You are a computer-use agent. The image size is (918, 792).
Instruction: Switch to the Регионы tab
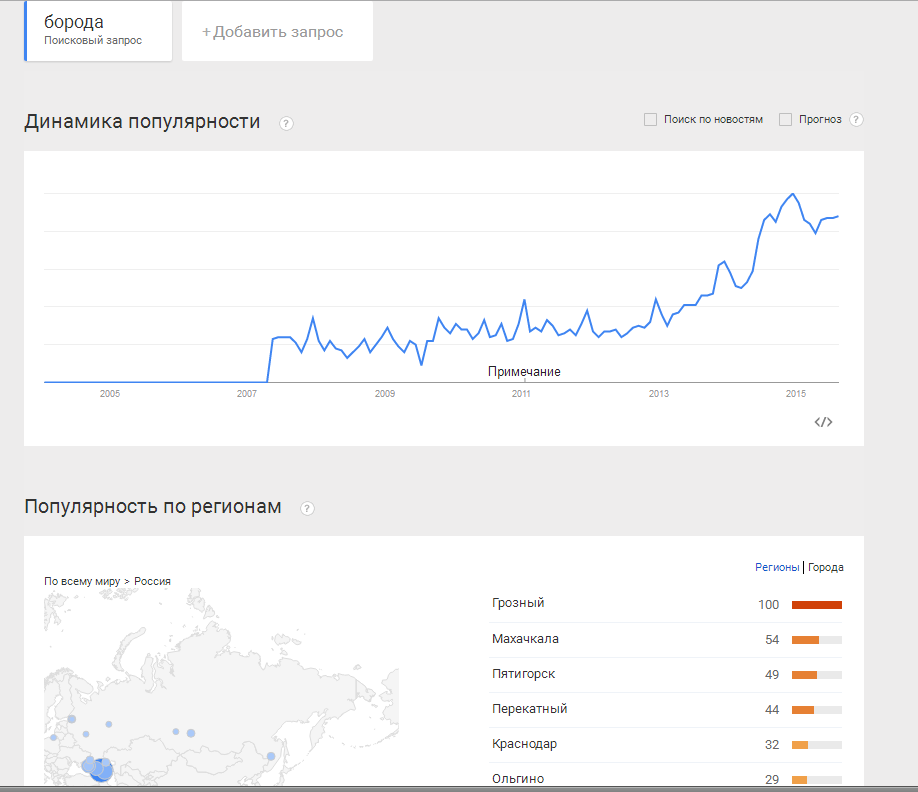click(777, 567)
